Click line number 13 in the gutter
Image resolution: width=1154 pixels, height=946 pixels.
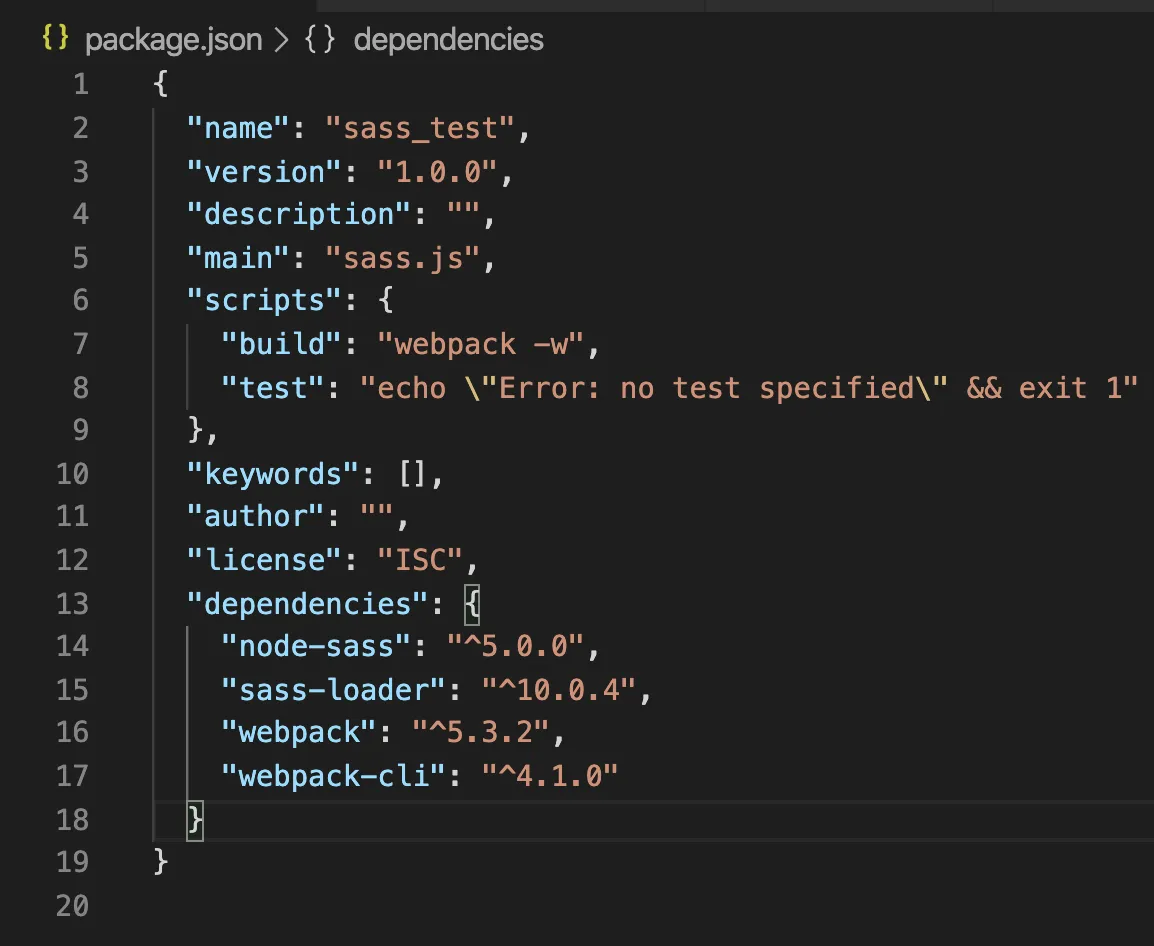72,603
